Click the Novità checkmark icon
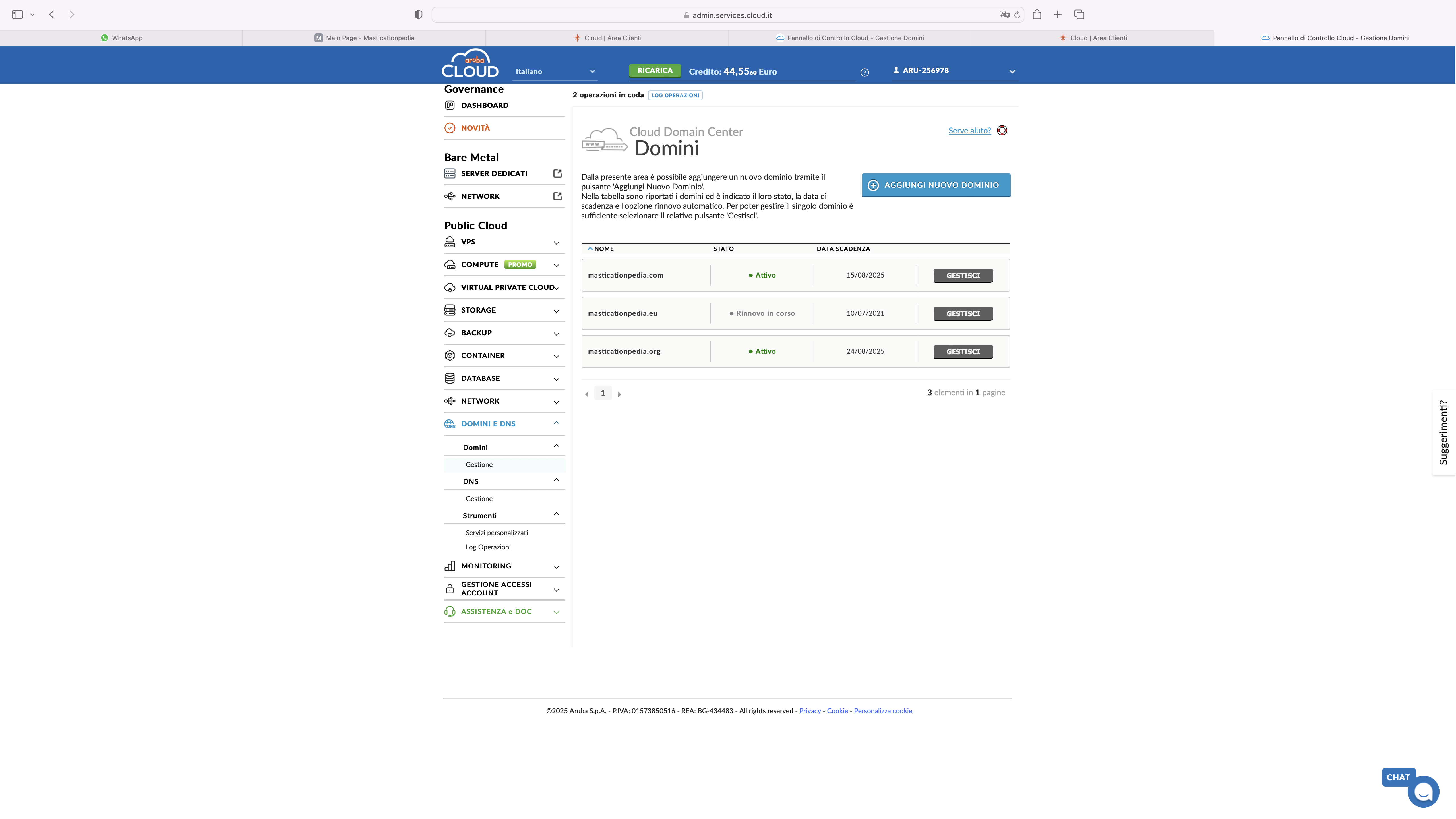This screenshot has width=1456, height=819. (x=450, y=128)
